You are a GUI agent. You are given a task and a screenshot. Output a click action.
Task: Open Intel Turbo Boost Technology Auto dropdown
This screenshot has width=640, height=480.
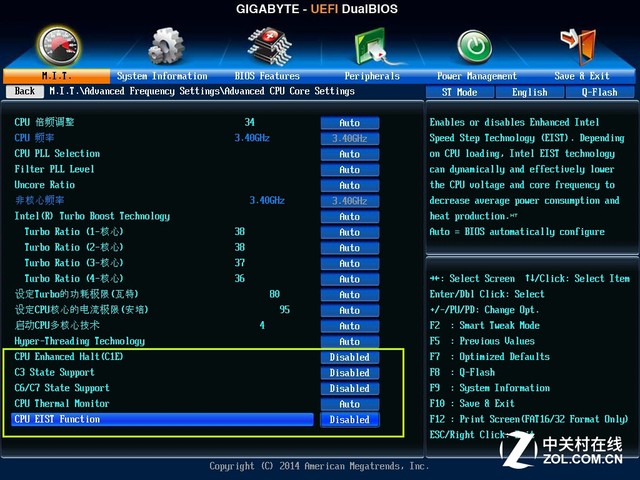[350, 217]
